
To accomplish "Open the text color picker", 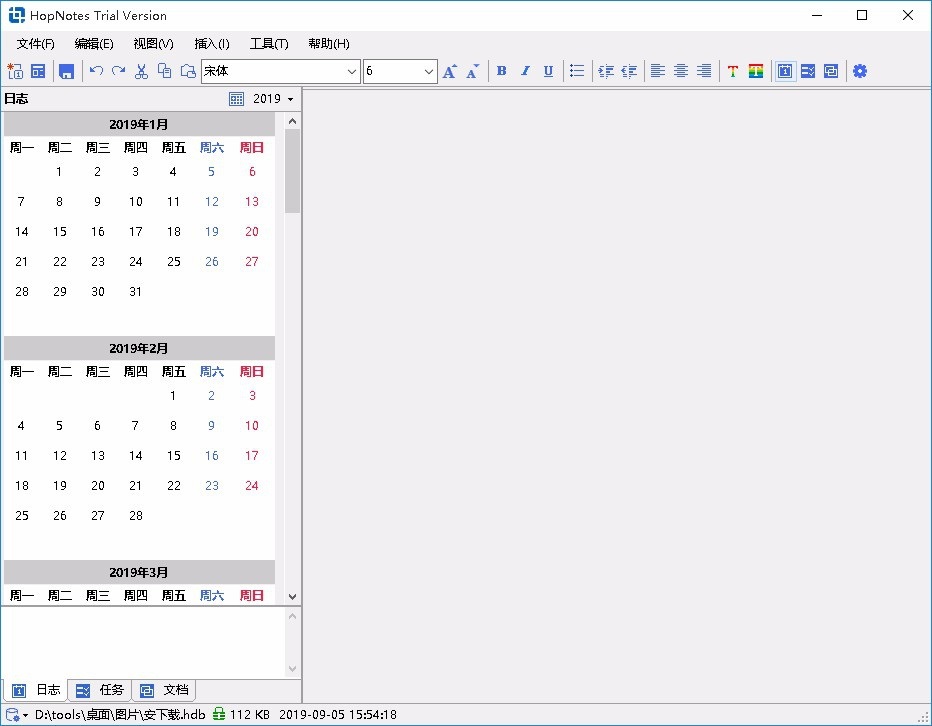I will tap(733, 71).
